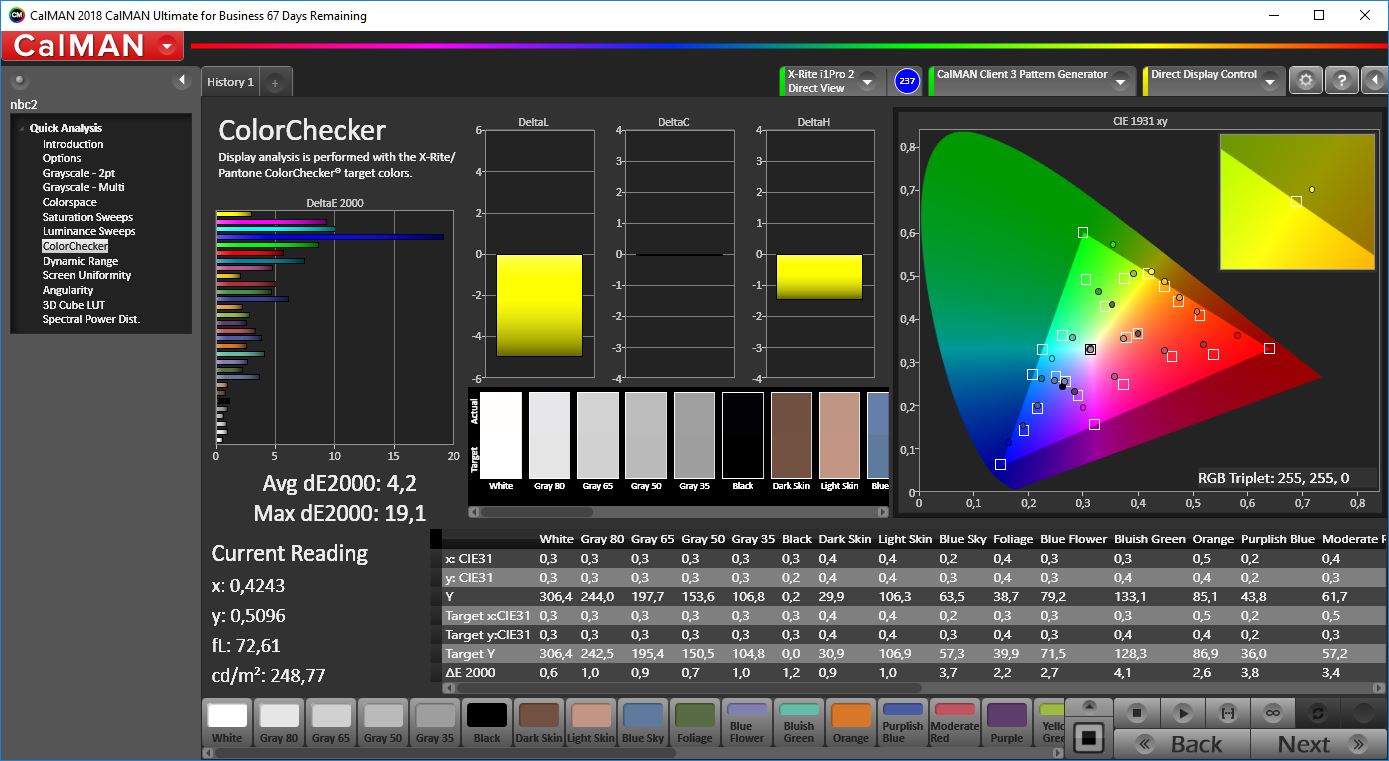Open settings with the gear icon
Screen dimensions: 1389x761
tap(1305, 81)
